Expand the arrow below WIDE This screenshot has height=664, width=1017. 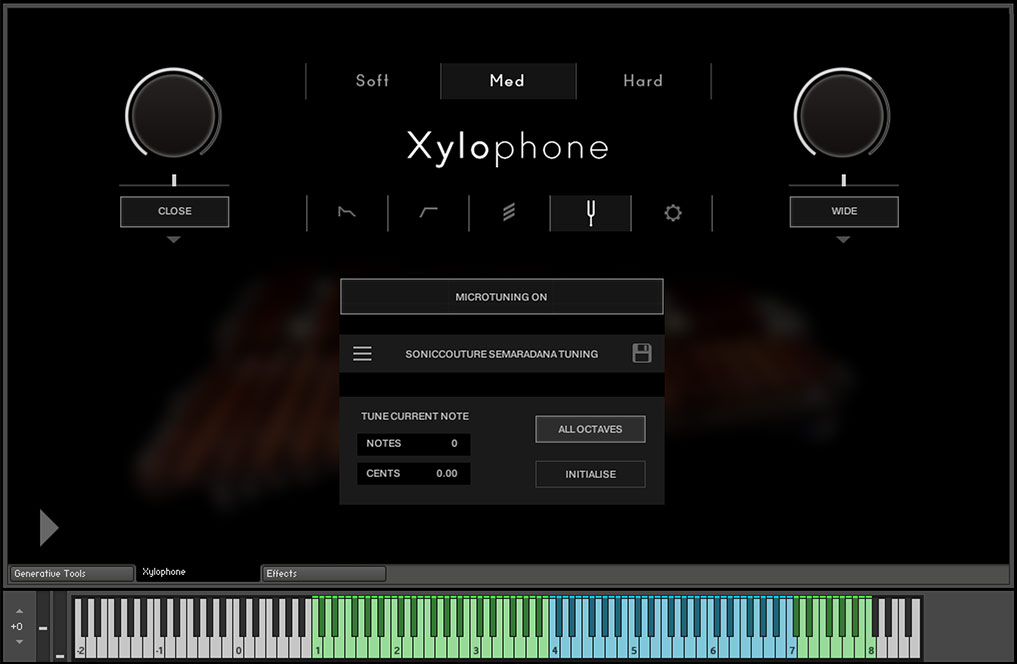click(843, 240)
